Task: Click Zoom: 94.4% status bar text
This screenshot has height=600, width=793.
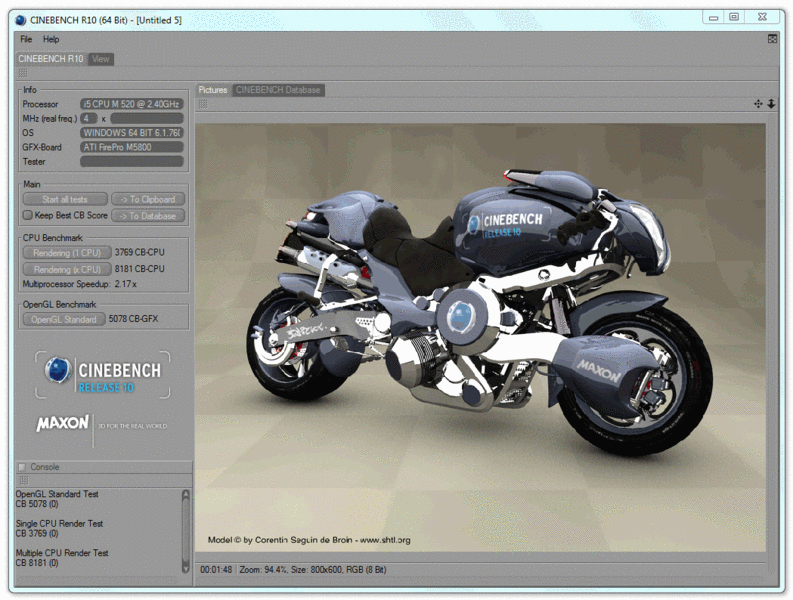Action: (x=264, y=570)
